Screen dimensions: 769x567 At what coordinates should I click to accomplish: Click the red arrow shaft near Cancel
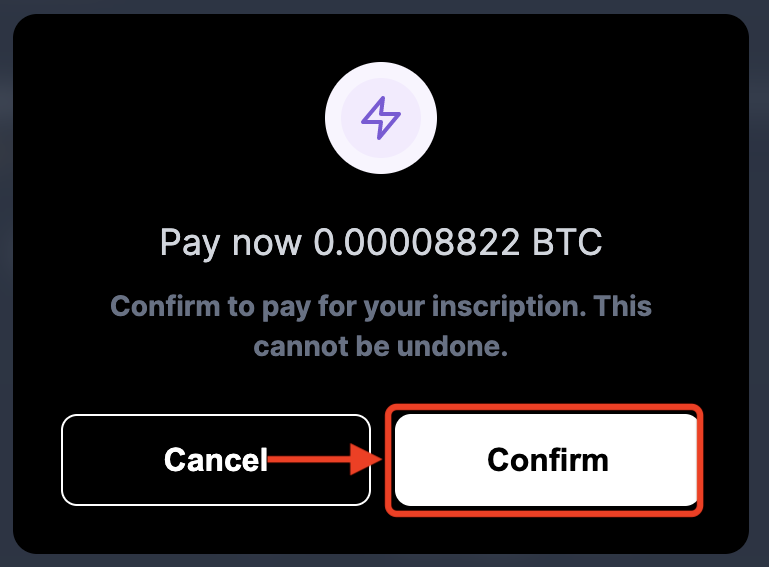click(x=309, y=460)
